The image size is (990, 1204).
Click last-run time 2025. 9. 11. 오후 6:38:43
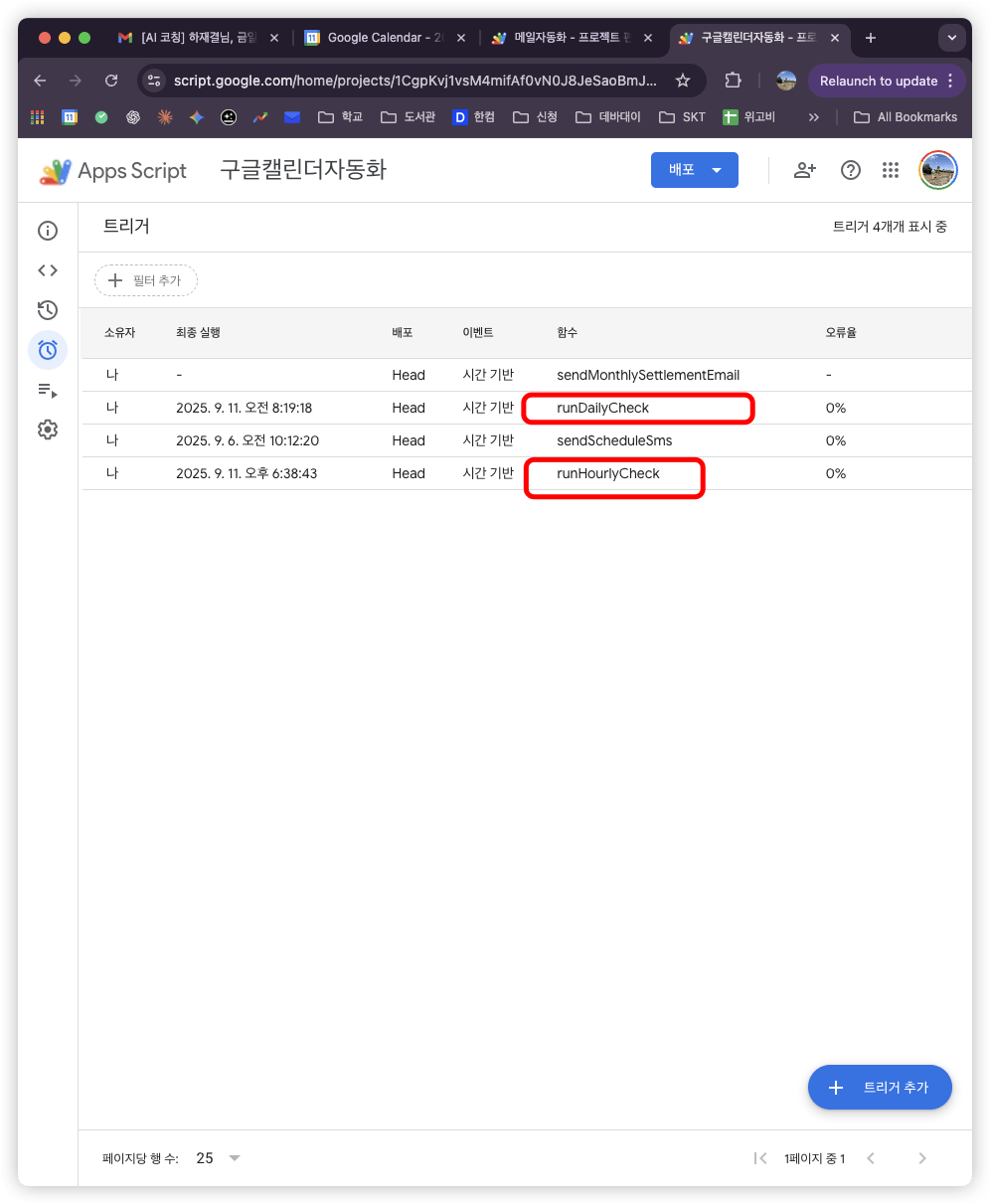click(247, 473)
